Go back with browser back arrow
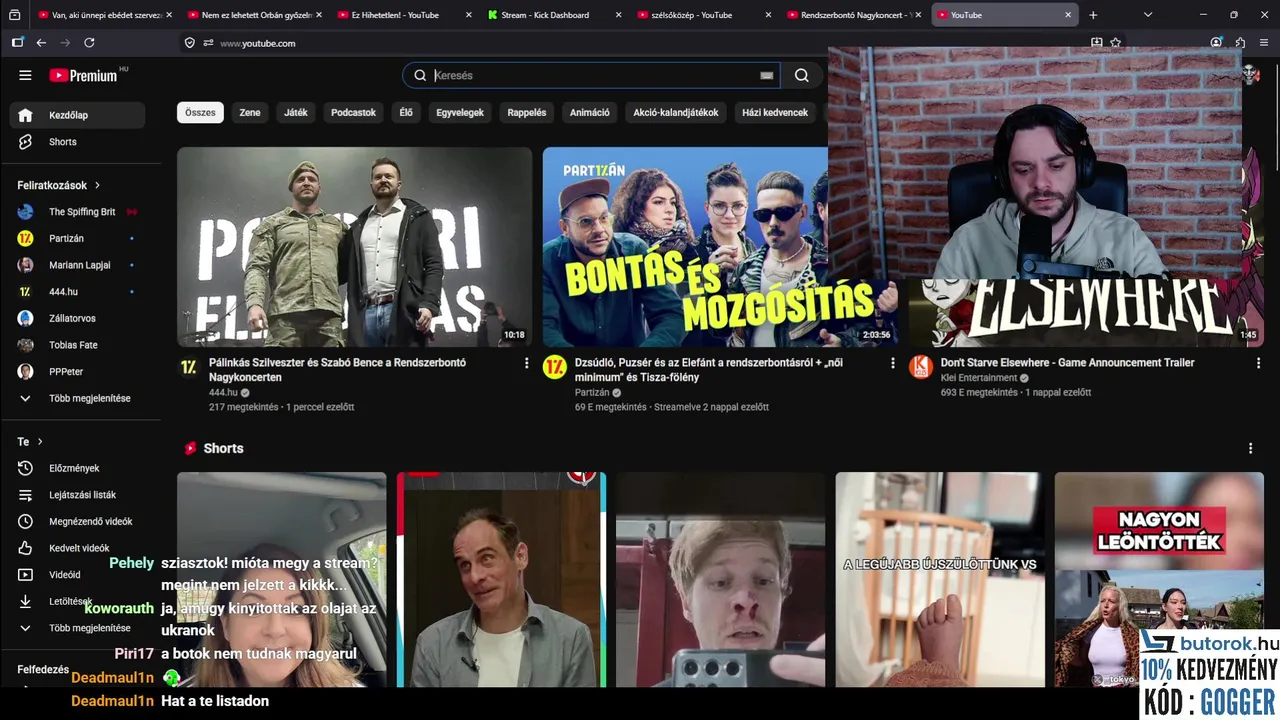 (x=41, y=43)
